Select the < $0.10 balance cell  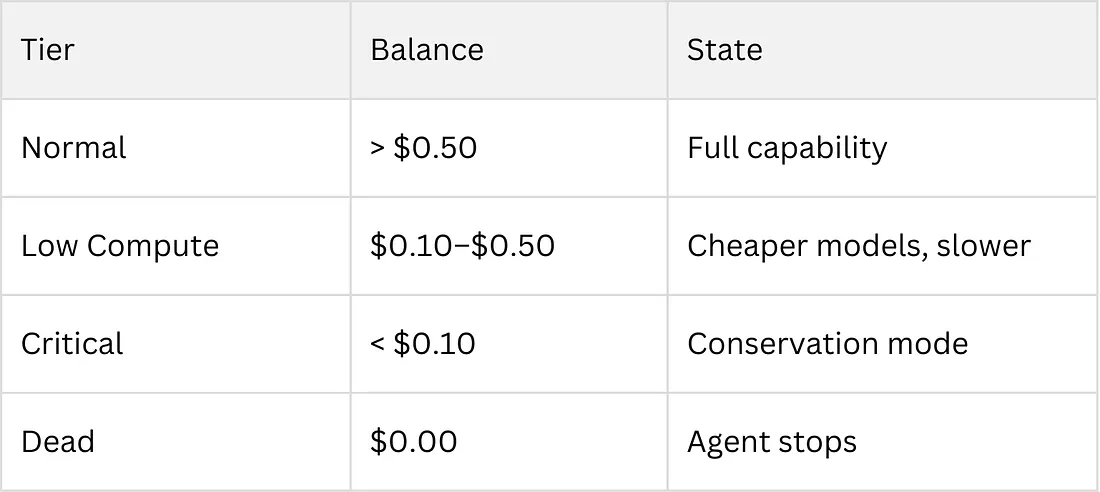tap(423, 344)
